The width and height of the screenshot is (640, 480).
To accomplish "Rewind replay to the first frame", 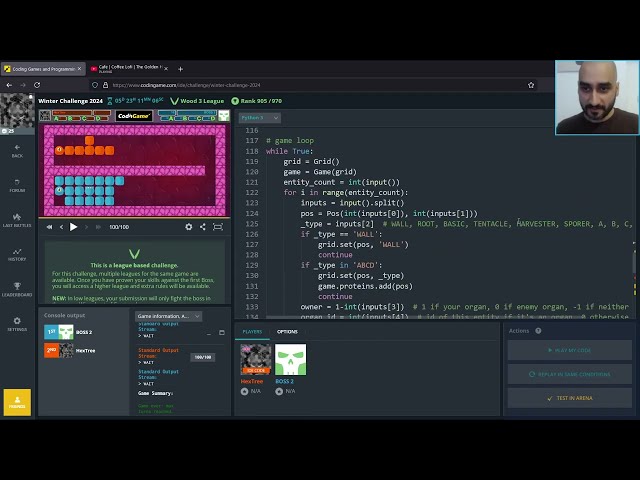I will click(x=49, y=227).
